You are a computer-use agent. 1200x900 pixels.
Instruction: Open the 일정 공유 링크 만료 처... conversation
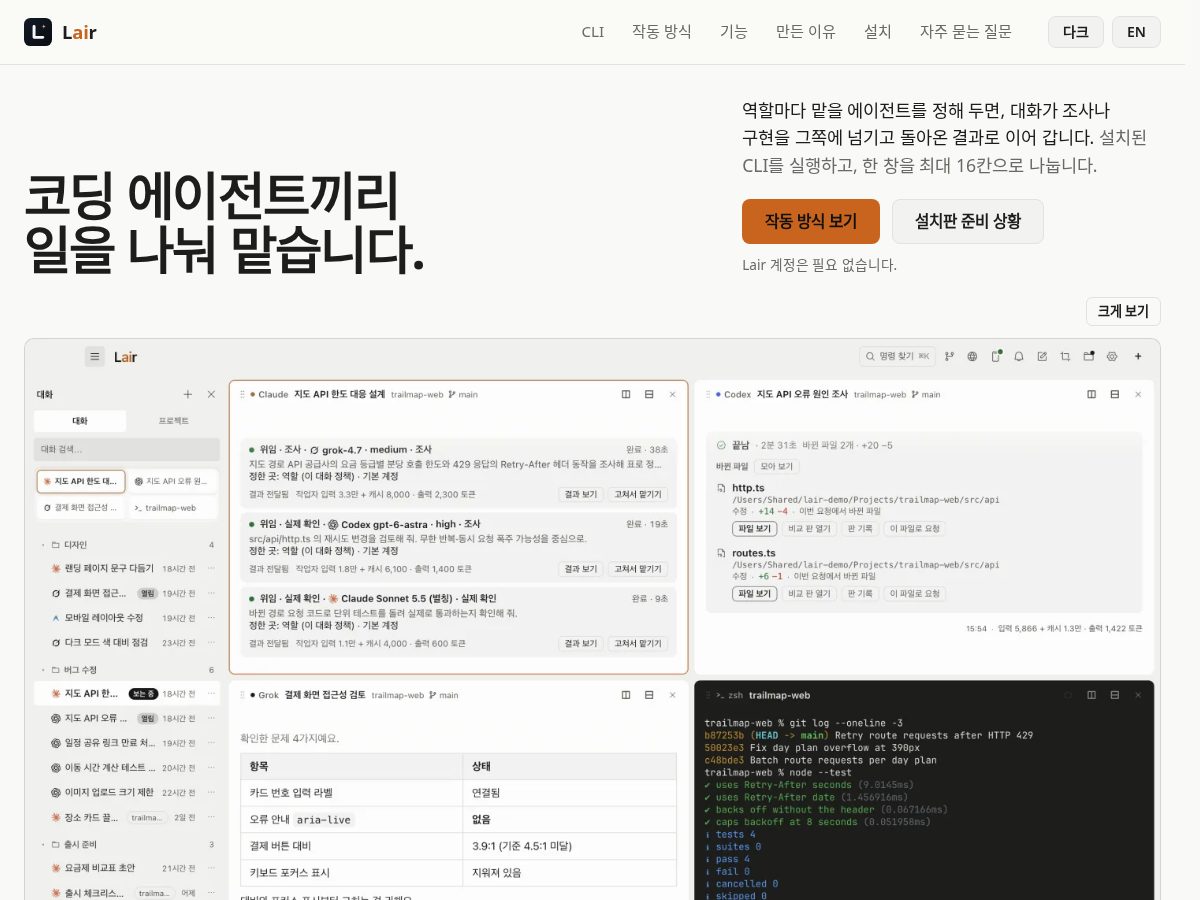[127, 743]
